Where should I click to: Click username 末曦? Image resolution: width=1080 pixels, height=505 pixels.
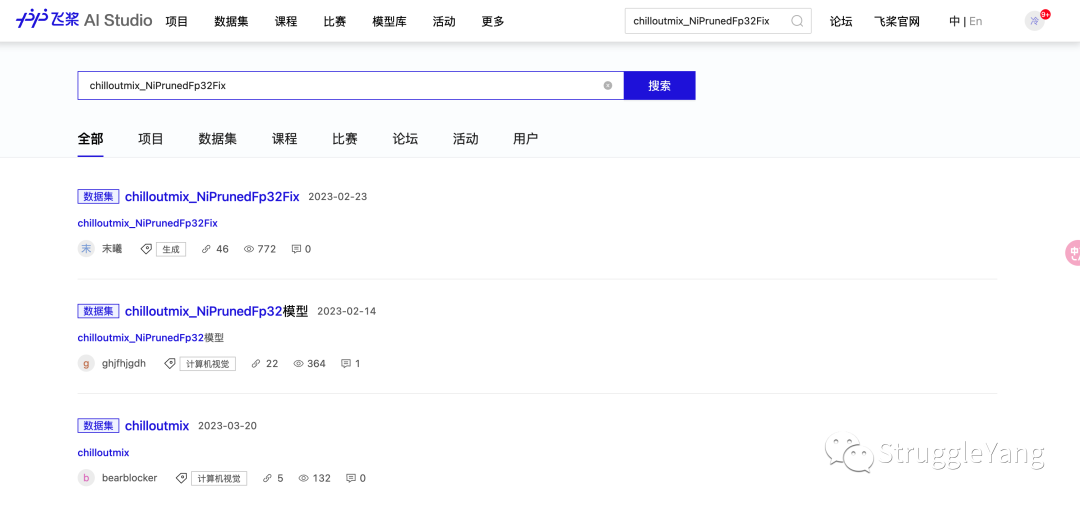coord(112,249)
